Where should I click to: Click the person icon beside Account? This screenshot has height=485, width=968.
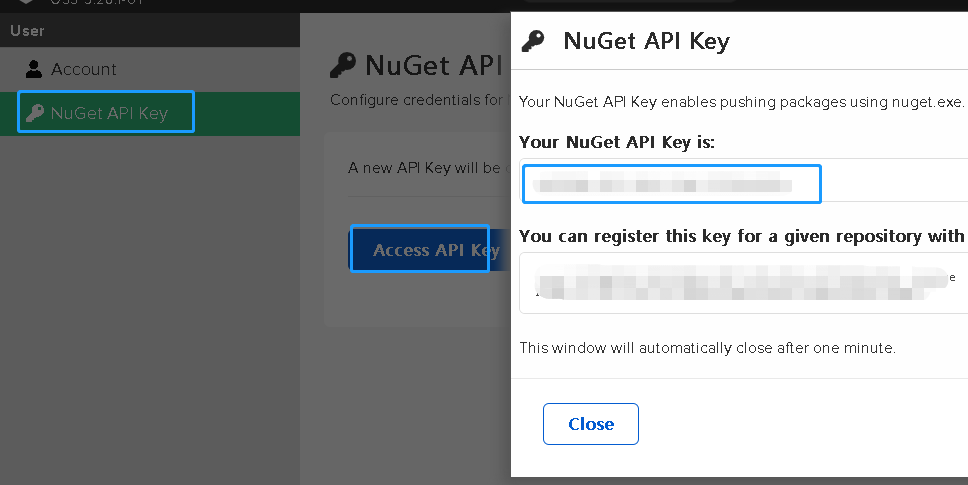point(34,69)
